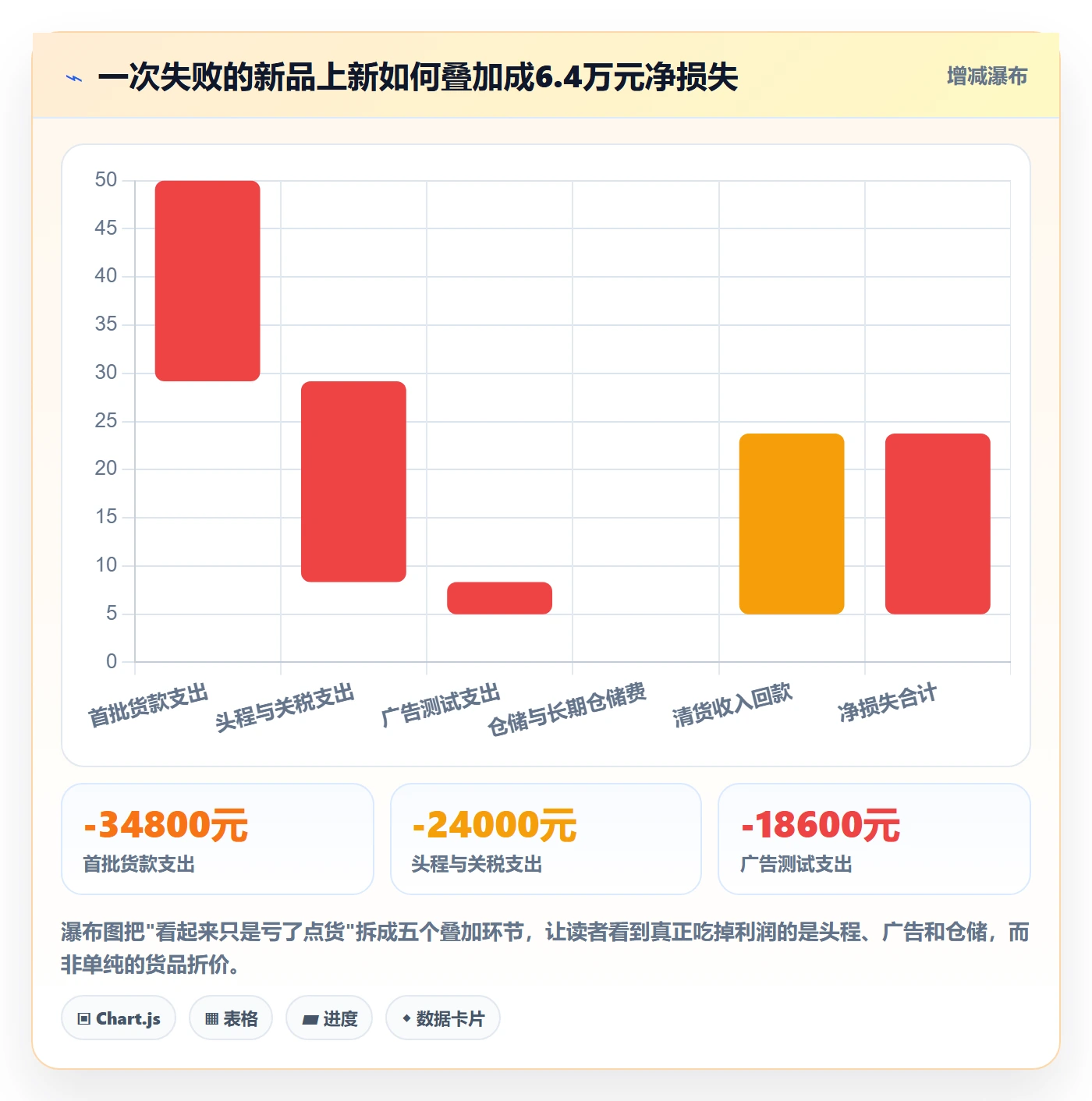Image resolution: width=1092 pixels, height=1101 pixels.
Task: Click axis label 广告测试支出
Action: click(x=440, y=705)
